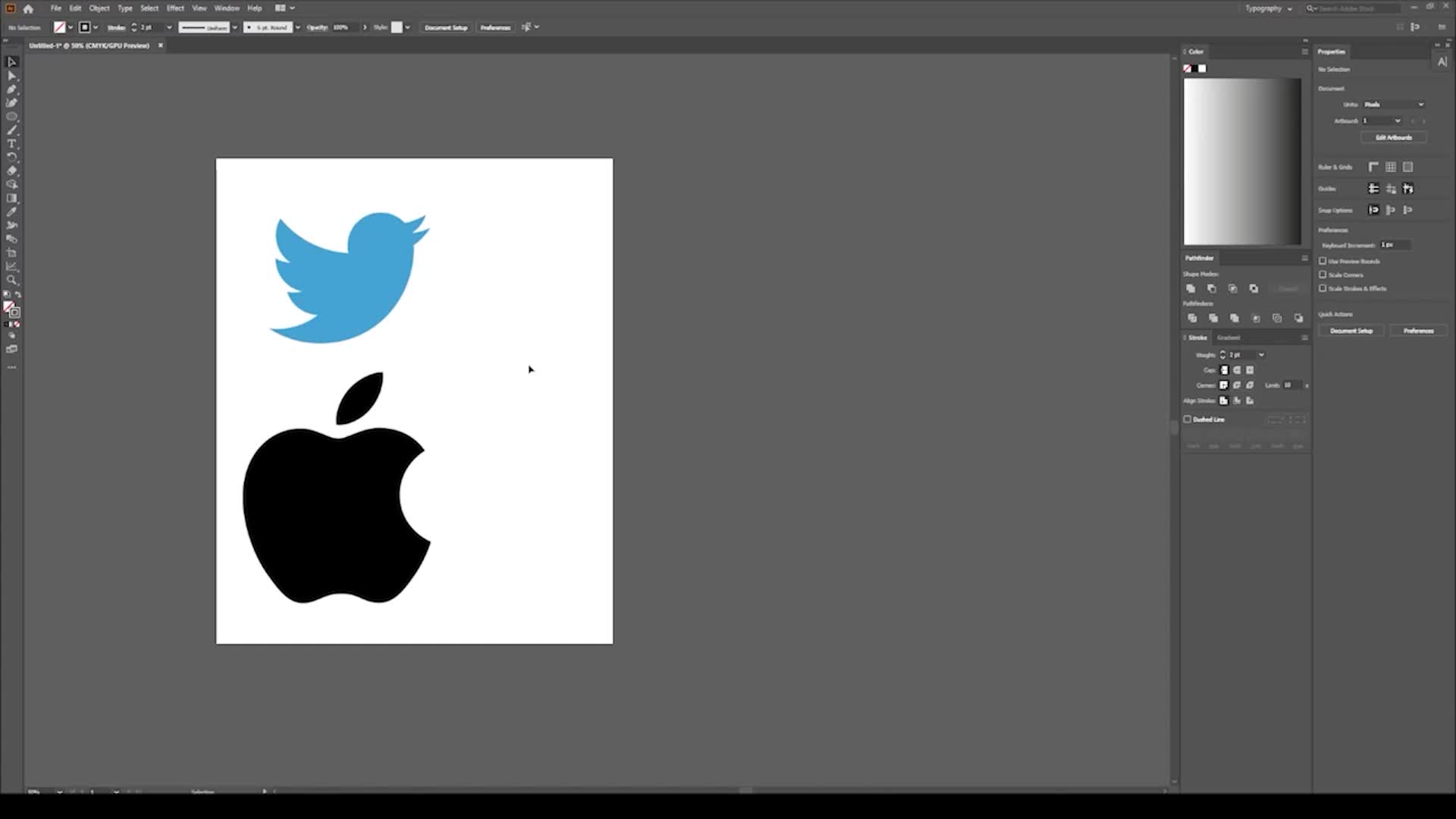This screenshot has width=1456, height=819.
Task: Select the Selection tool
Action: coord(11,62)
